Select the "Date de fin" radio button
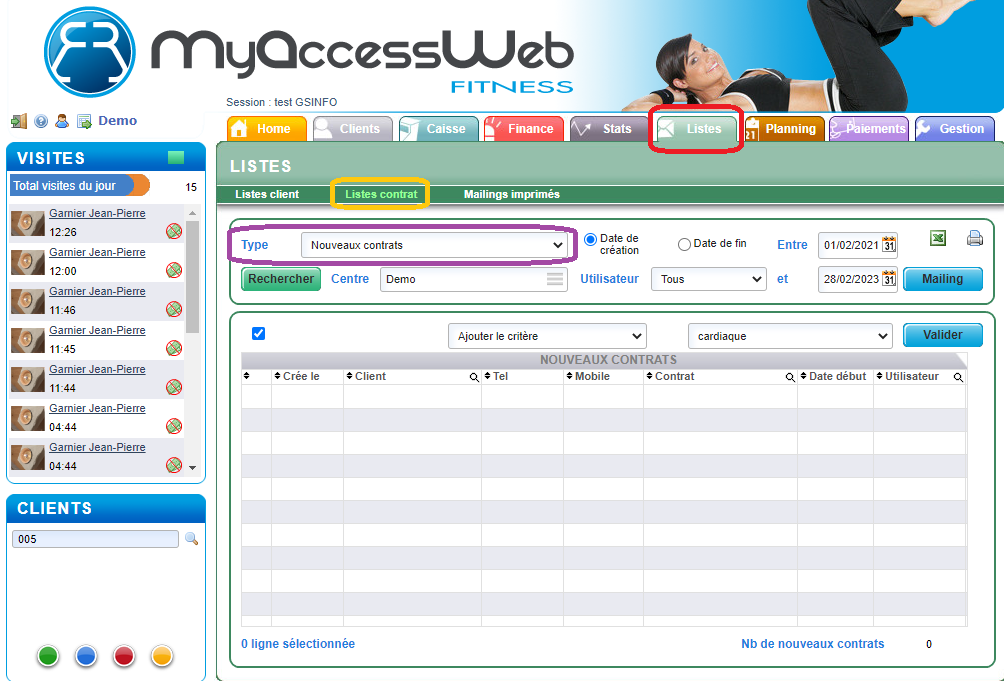1004x681 pixels. [684, 244]
